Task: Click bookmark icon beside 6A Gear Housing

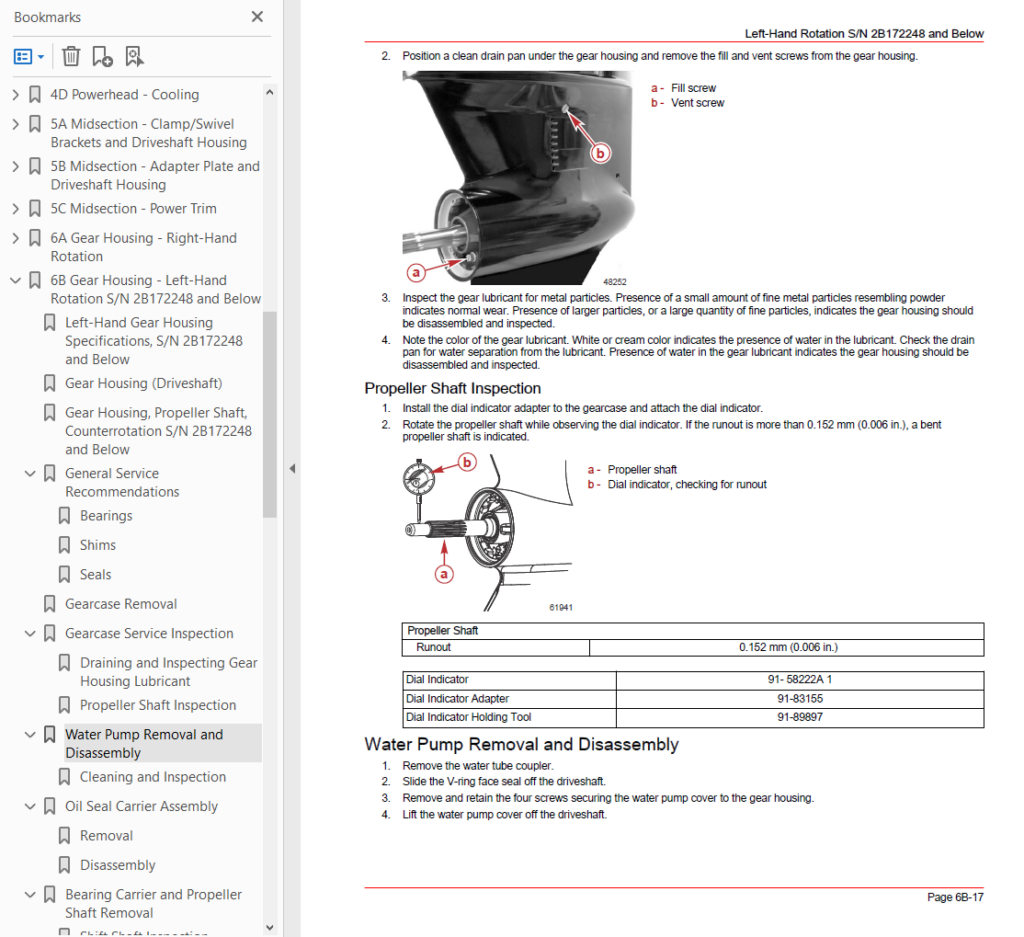Action: (x=35, y=238)
